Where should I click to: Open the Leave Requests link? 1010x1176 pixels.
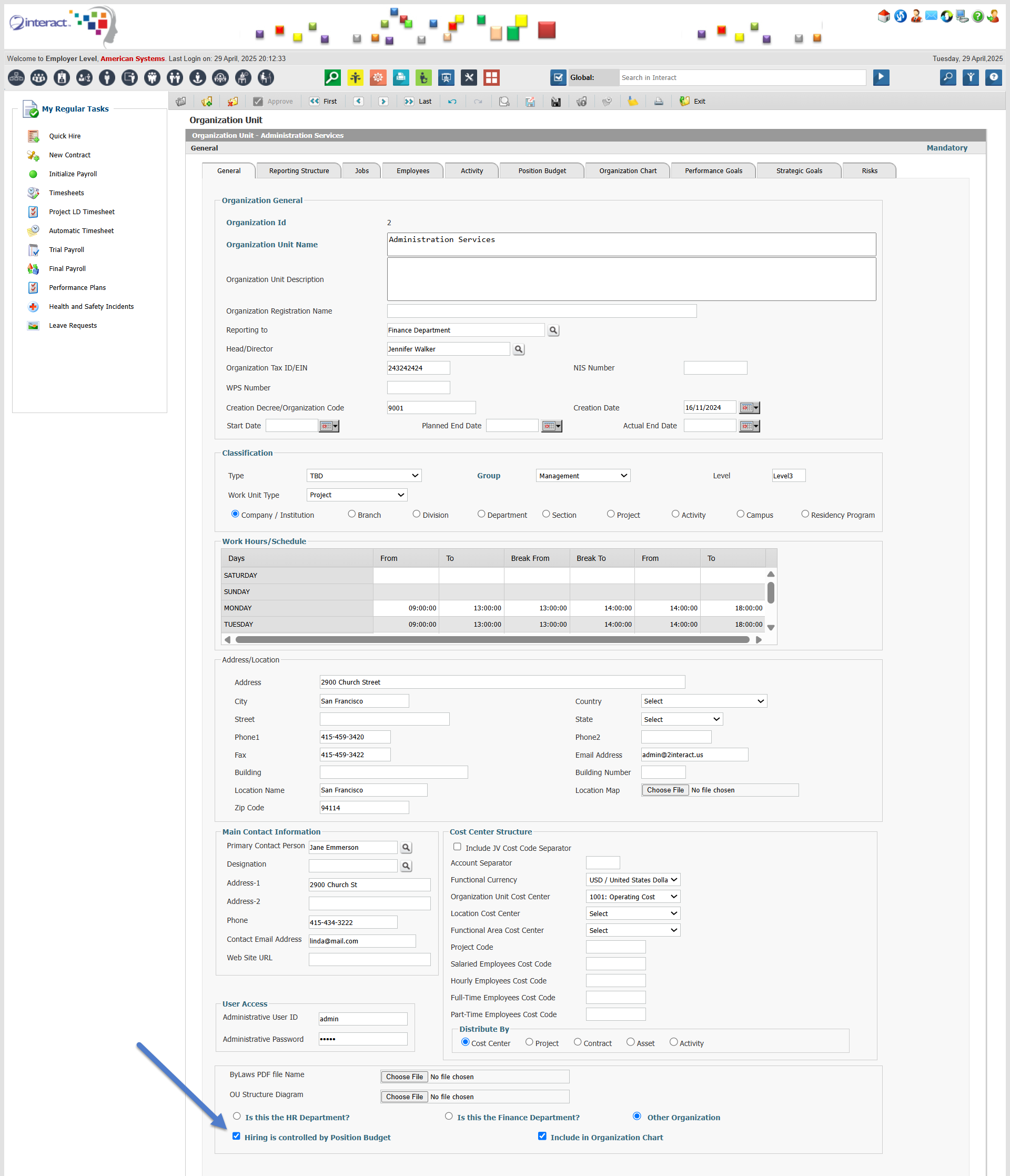[x=73, y=326]
